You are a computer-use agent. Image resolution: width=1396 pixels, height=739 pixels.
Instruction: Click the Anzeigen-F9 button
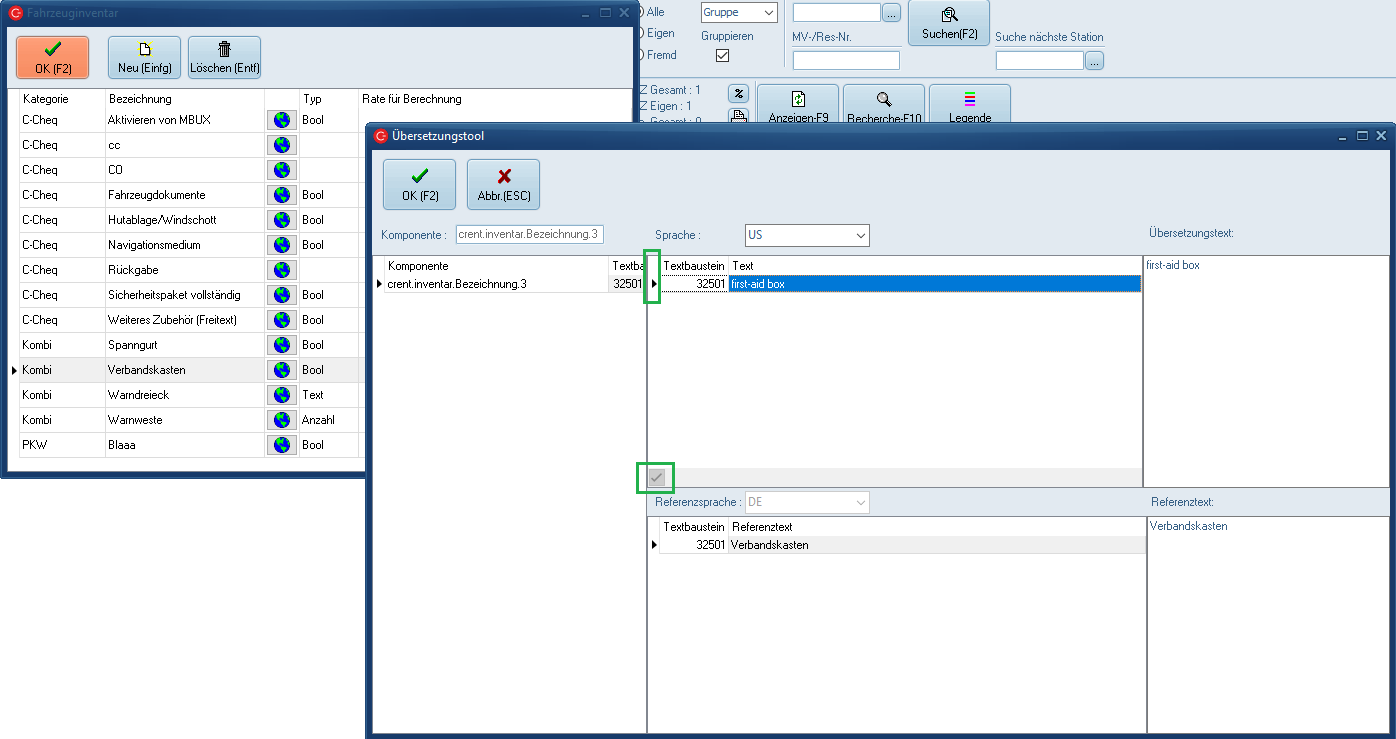click(x=798, y=104)
